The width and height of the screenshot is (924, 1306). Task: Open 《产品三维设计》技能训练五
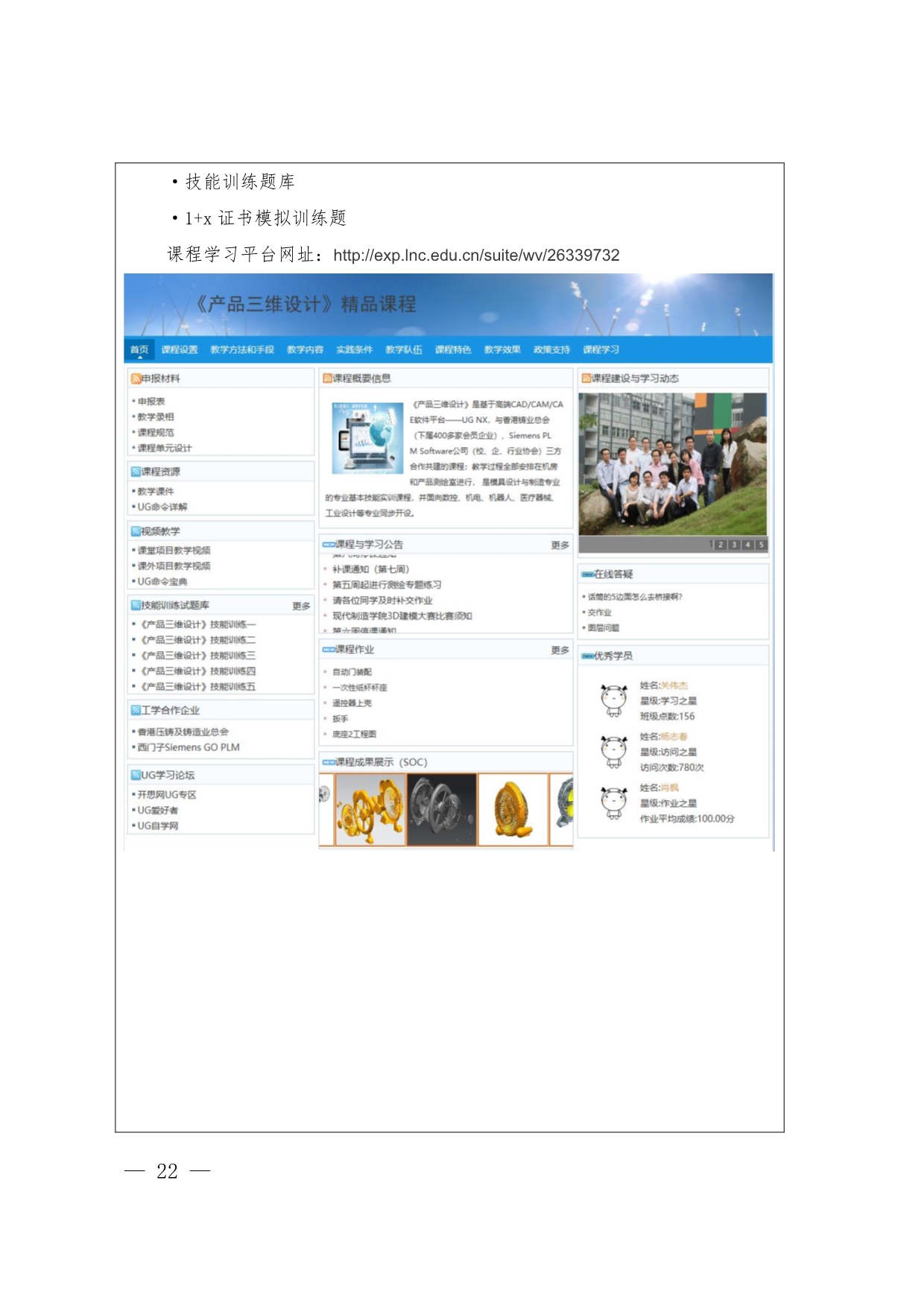[x=197, y=687]
